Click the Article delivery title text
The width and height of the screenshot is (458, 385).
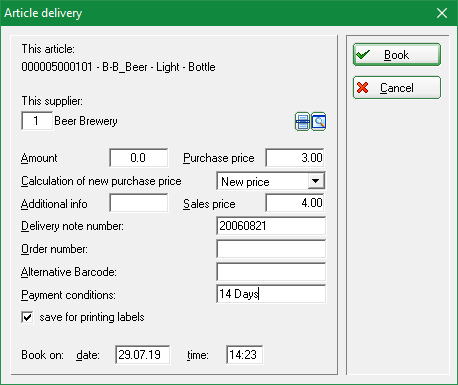(x=43, y=13)
